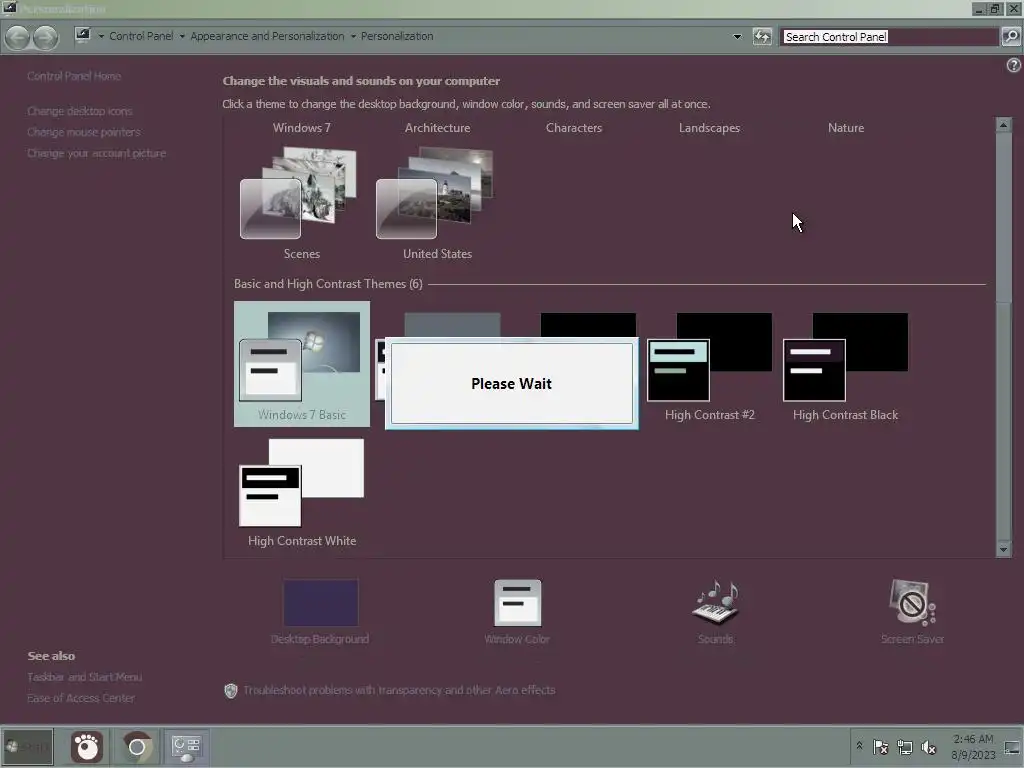
Task: Select the High Contrast #2 theme
Action: click(x=709, y=364)
